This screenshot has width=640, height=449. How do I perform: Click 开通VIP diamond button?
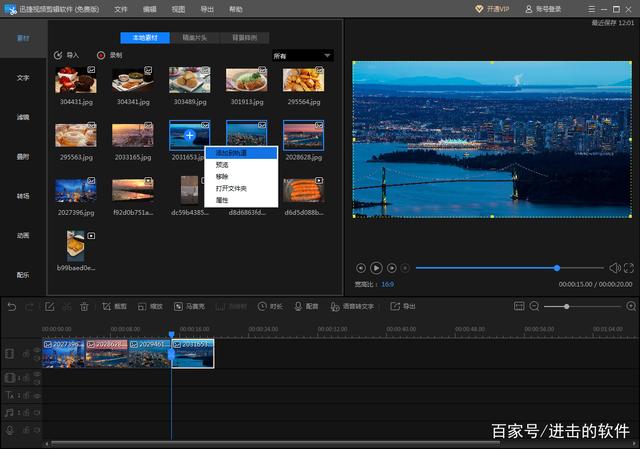(x=492, y=9)
